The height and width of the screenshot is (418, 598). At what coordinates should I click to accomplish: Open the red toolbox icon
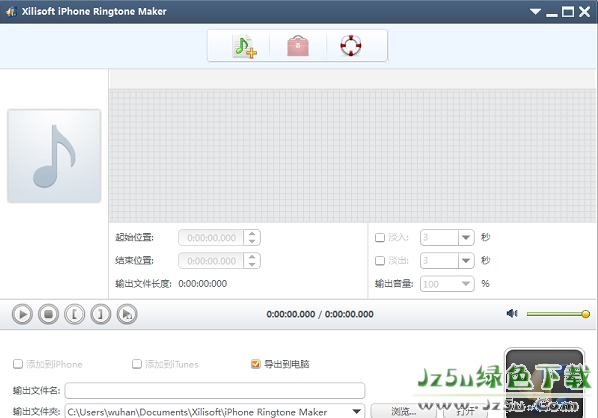click(298, 46)
